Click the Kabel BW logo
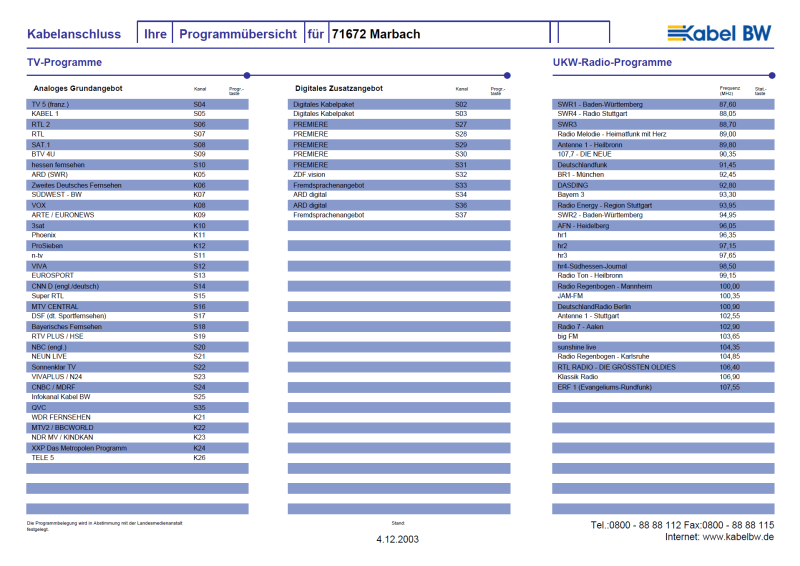Image resolution: width=800 pixels, height=566 pixels. pyautogui.click(x=719, y=33)
